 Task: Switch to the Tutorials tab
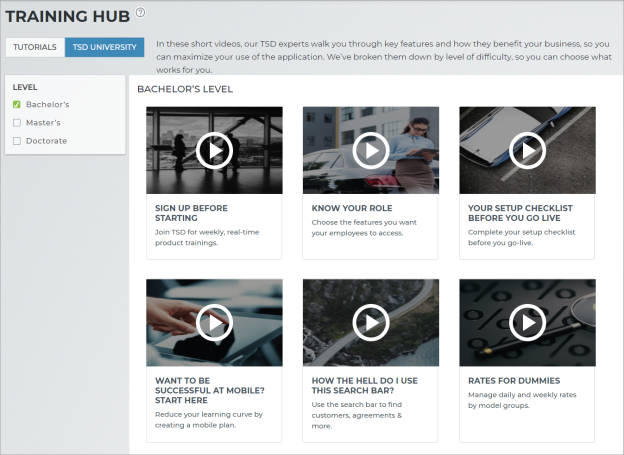click(x=35, y=47)
